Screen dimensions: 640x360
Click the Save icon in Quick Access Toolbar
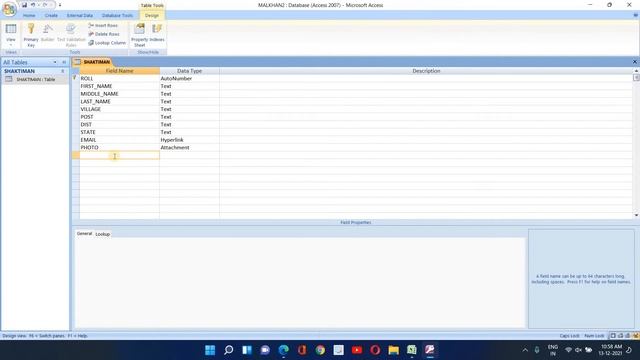24,5
